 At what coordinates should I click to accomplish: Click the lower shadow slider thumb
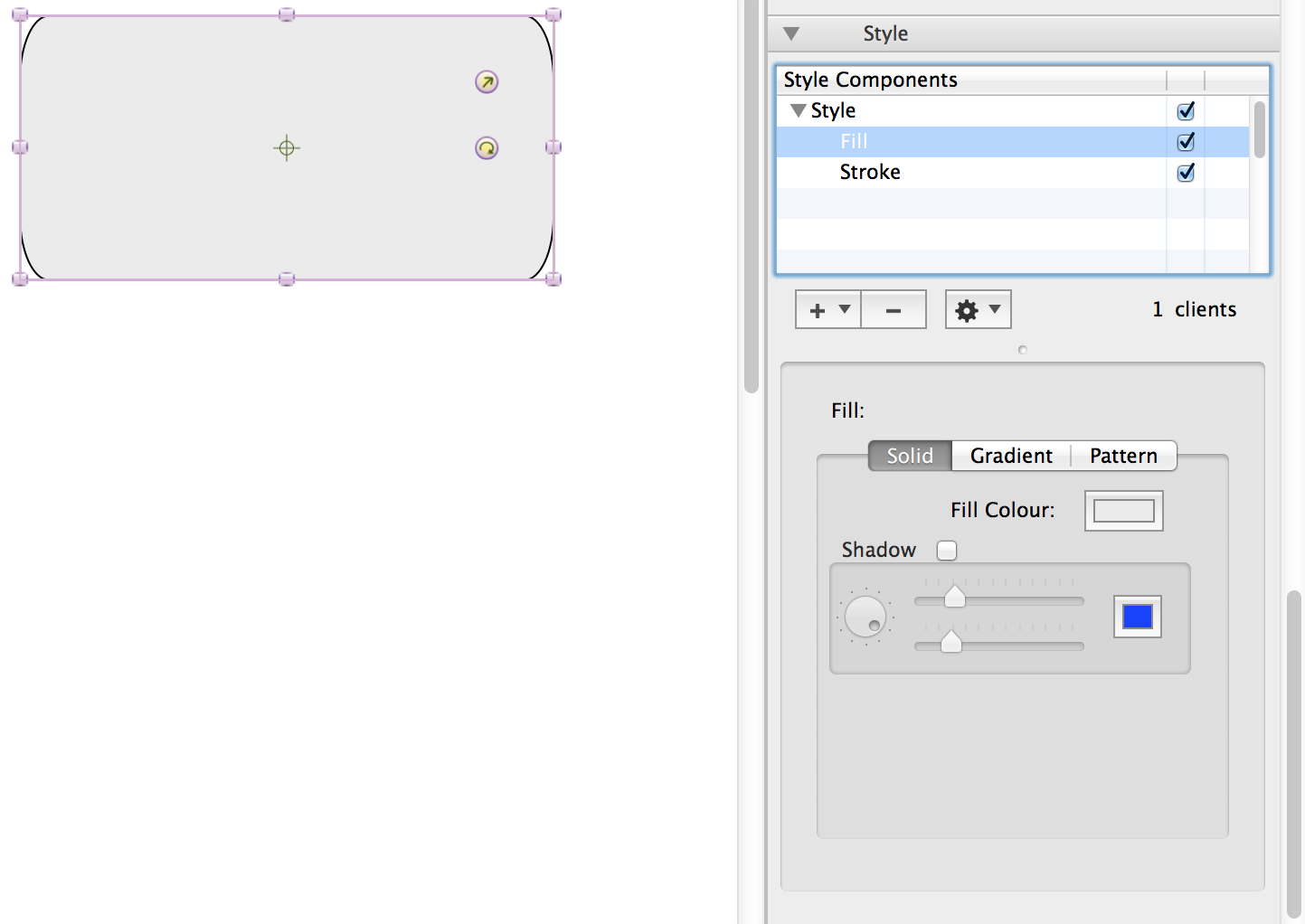point(951,642)
